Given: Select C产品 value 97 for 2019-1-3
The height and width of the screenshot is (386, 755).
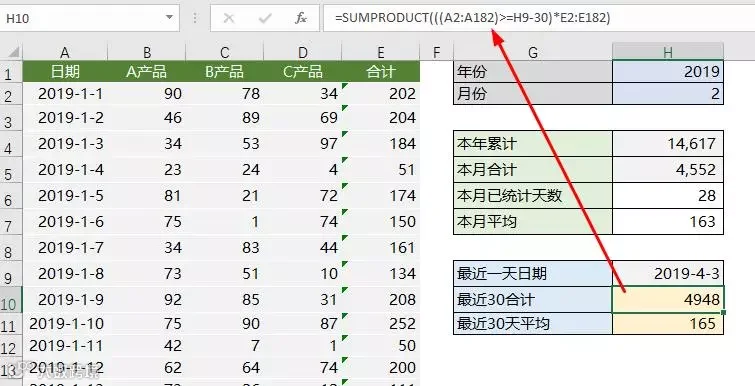Looking at the screenshot, I should (x=302, y=143).
